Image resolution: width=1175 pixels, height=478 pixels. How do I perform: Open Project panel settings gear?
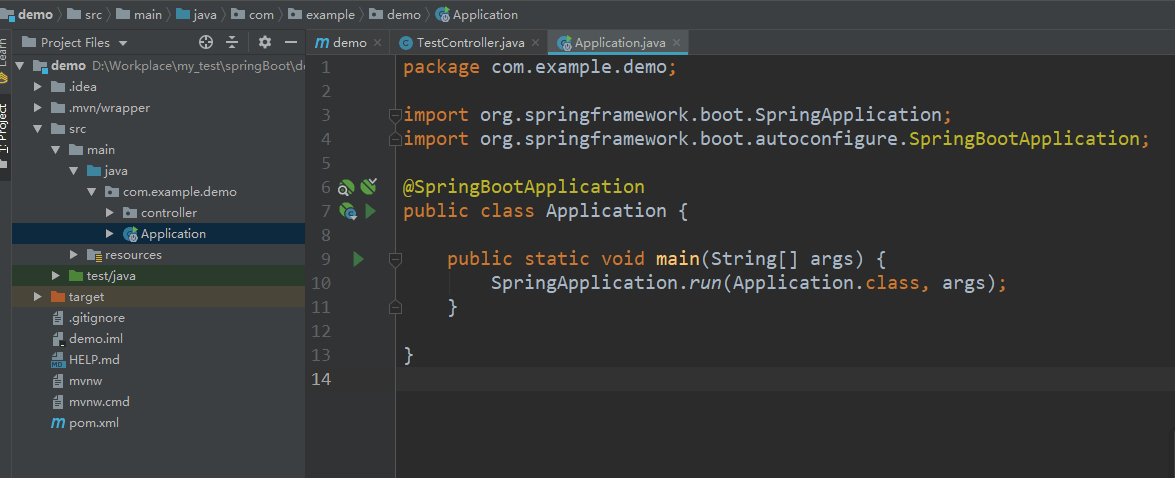[x=265, y=42]
